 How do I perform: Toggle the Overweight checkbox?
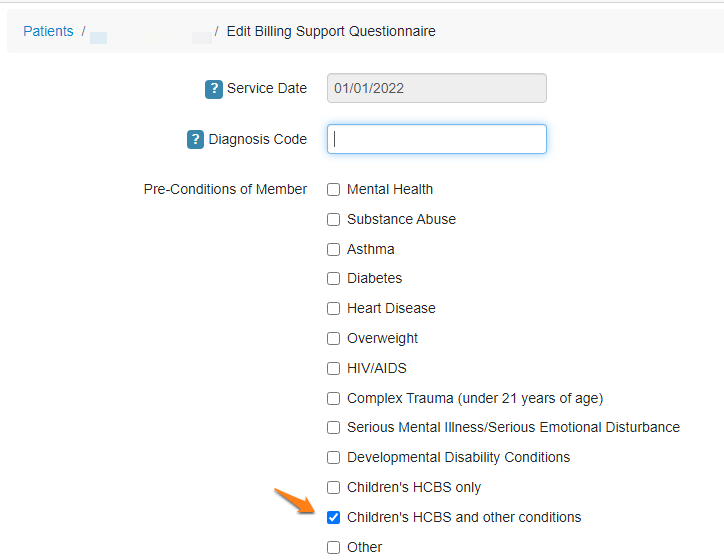333,338
